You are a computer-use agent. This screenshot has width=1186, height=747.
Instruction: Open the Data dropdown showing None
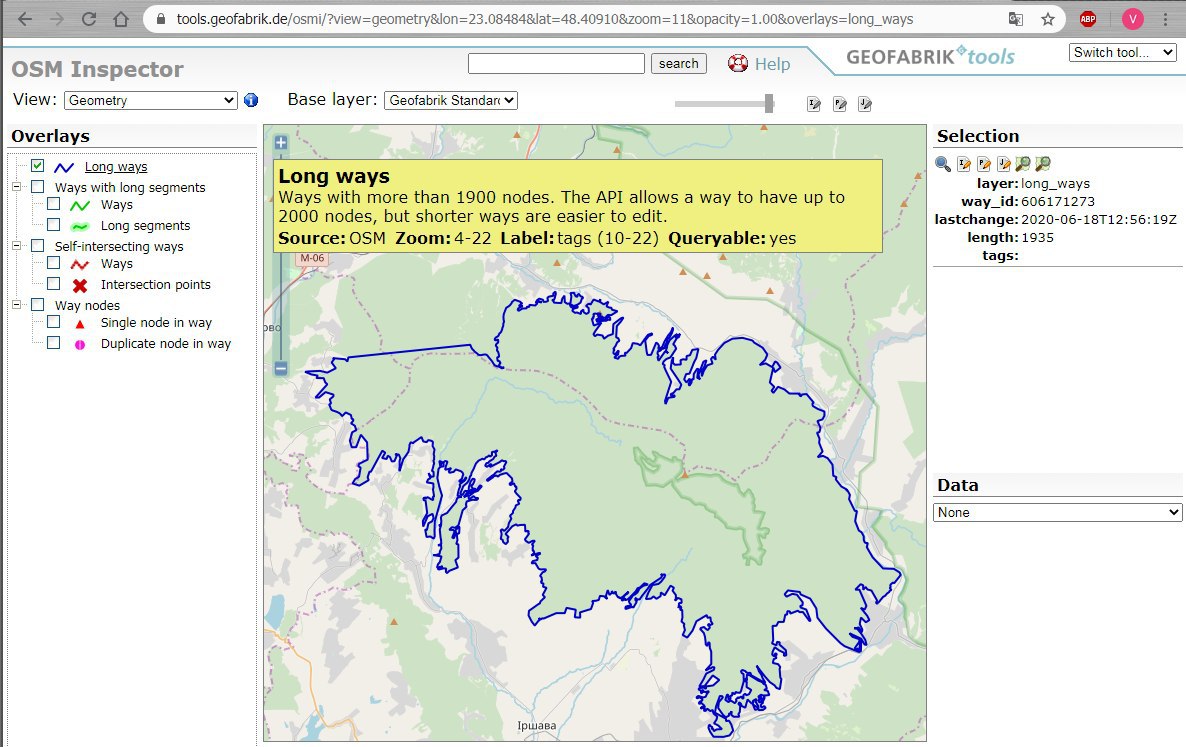pyautogui.click(x=1057, y=512)
